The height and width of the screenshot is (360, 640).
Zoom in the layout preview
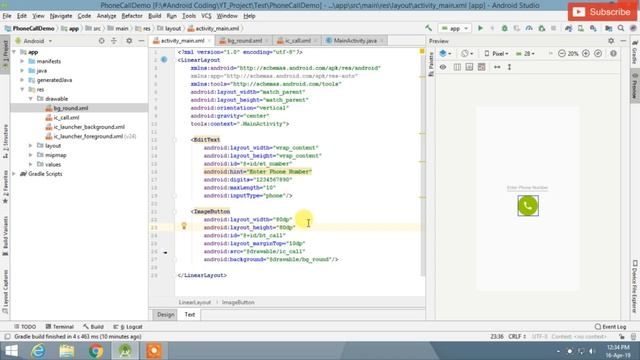click(x=586, y=53)
